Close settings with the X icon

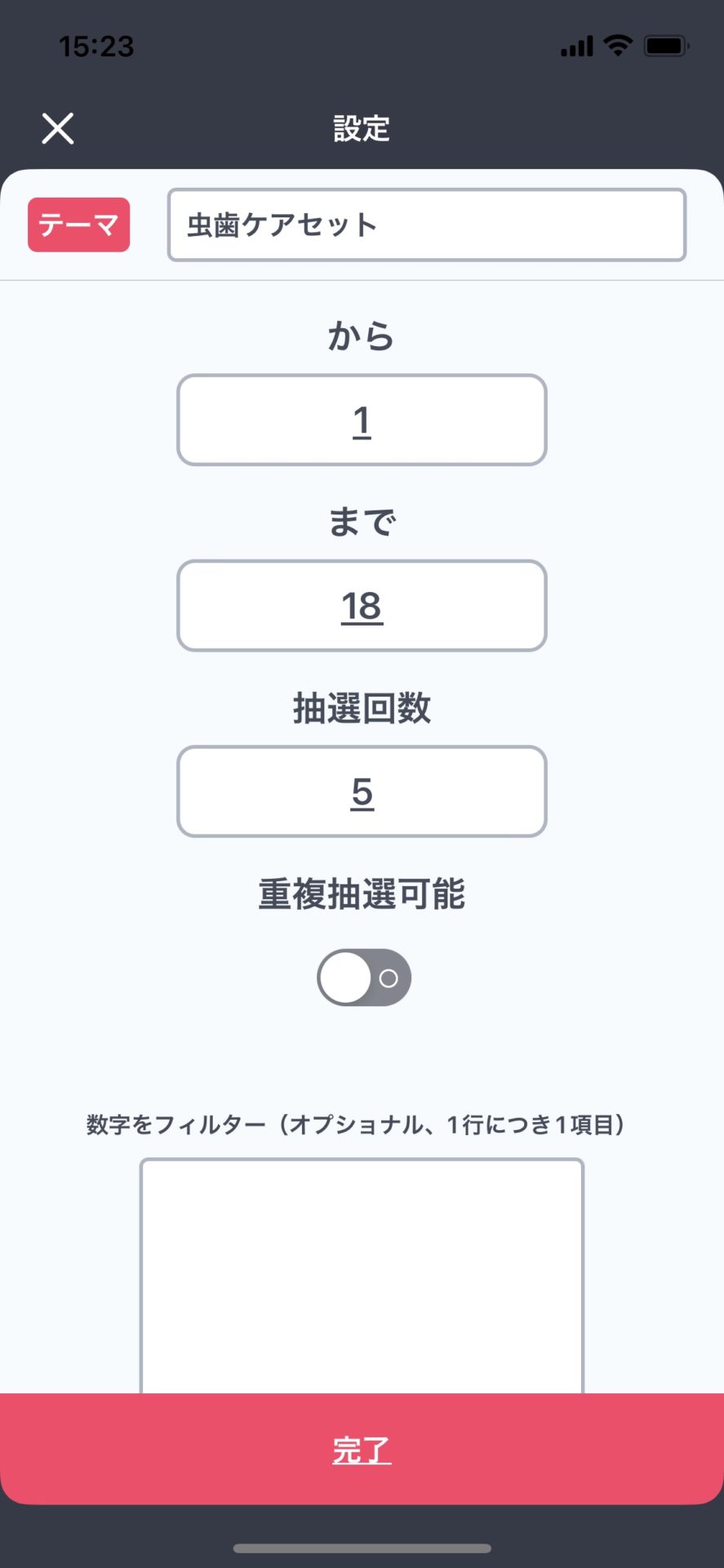coord(58,128)
